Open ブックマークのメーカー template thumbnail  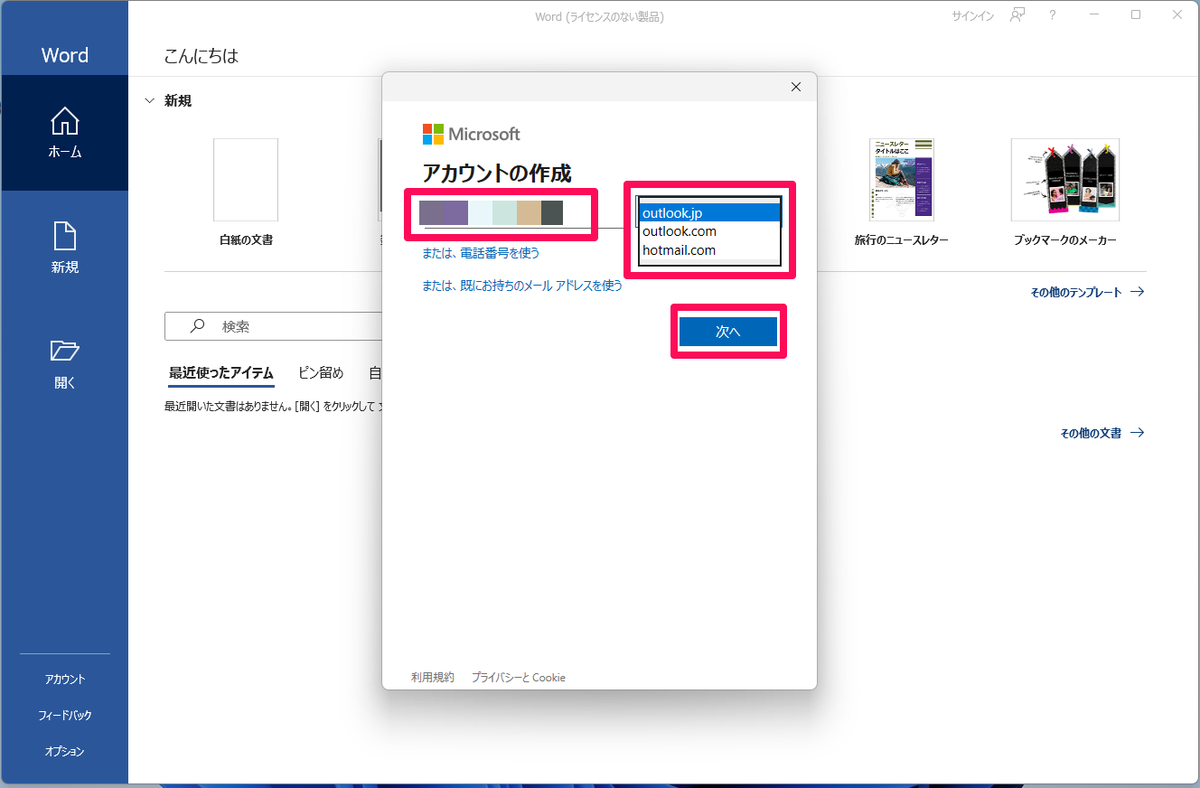(x=1064, y=179)
